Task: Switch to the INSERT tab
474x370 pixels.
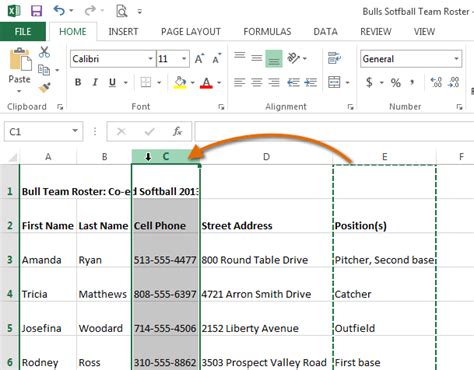Action: [x=123, y=32]
